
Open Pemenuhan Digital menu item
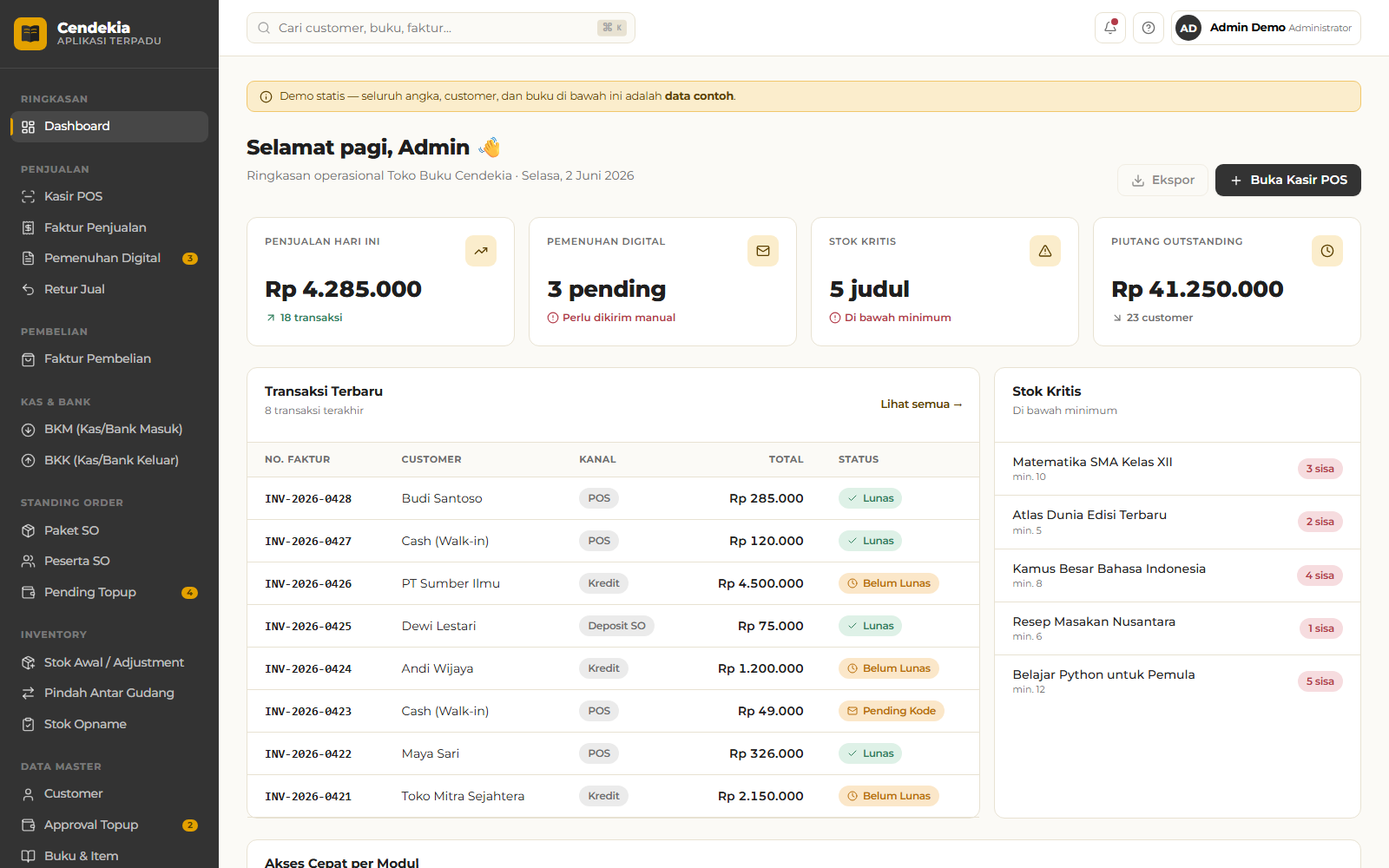[x=109, y=259]
